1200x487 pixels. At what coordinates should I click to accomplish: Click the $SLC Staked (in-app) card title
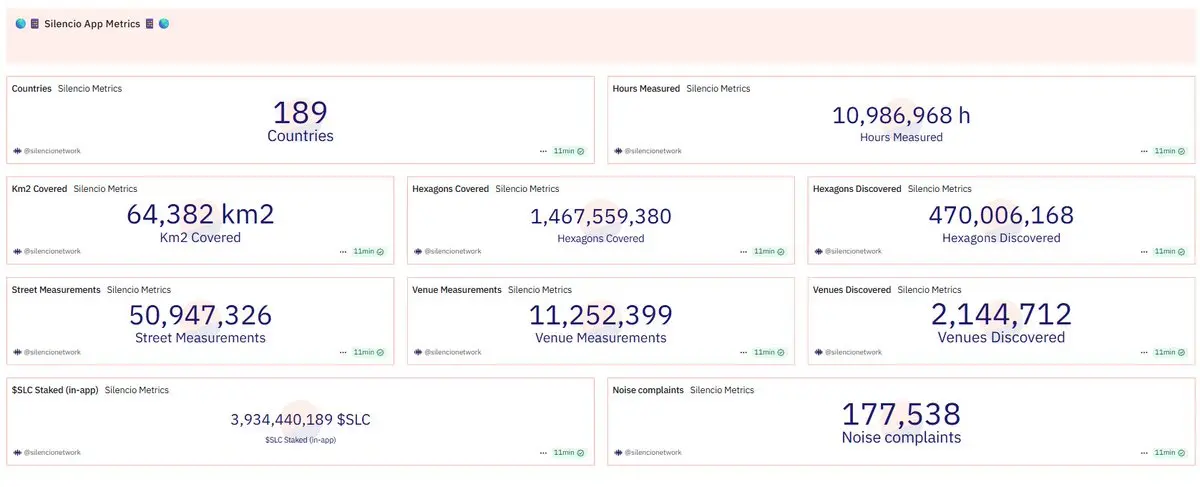(x=55, y=390)
